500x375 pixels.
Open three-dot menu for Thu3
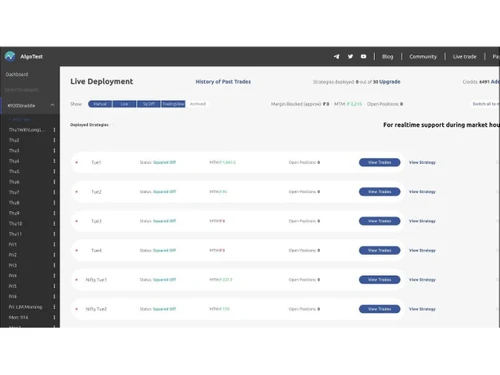tap(54, 151)
